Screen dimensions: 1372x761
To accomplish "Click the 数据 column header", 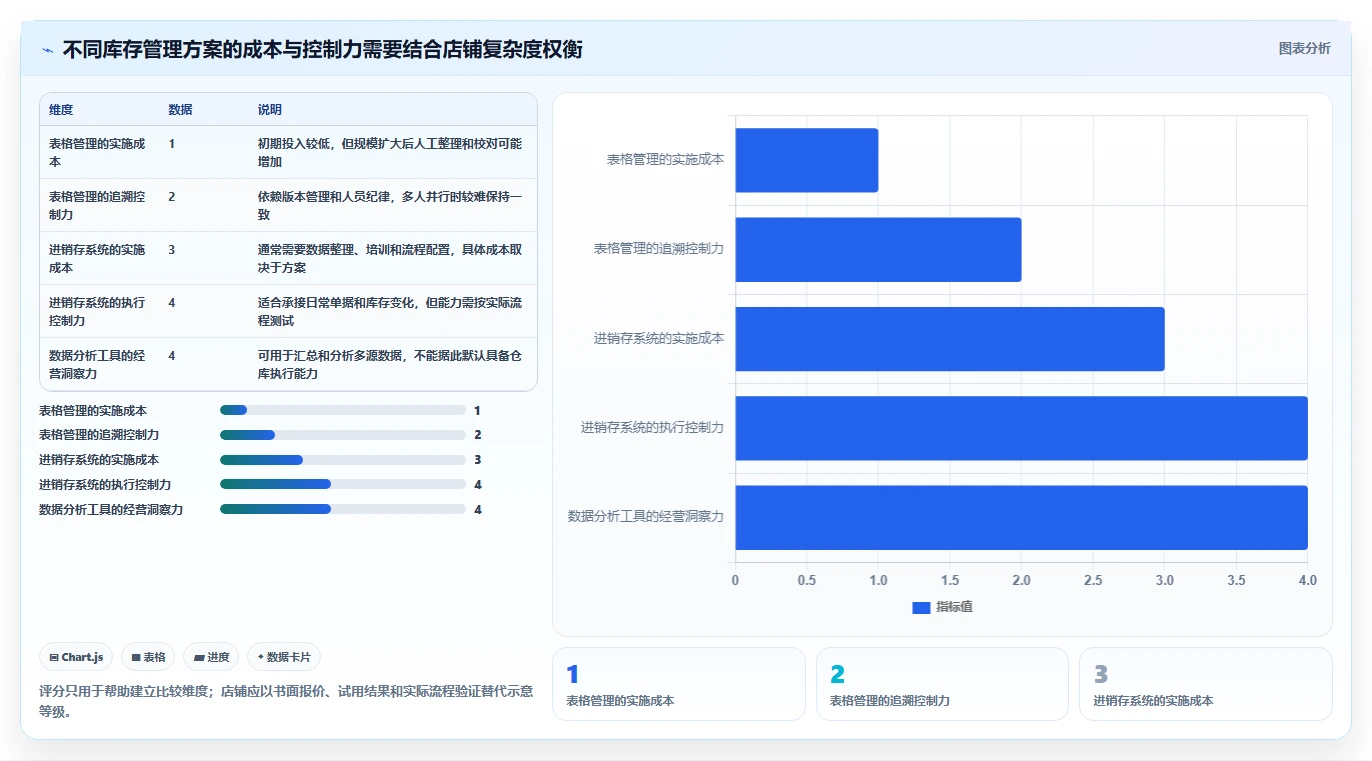I will point(180,110).
